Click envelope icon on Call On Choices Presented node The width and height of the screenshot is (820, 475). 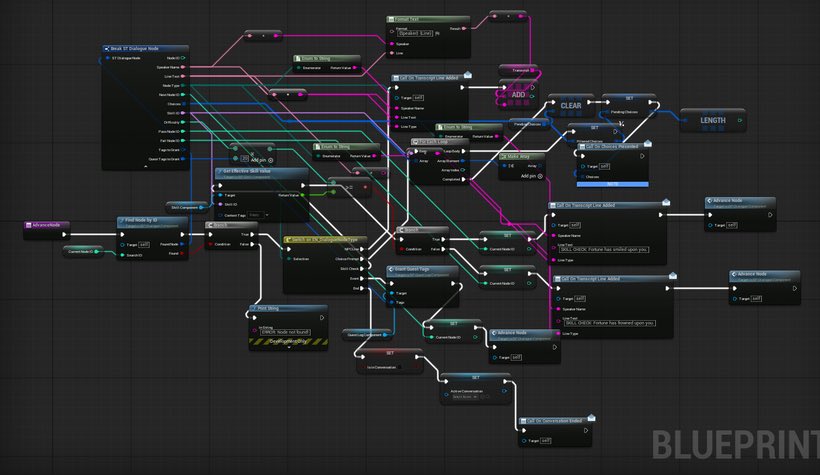pos(647,143)
